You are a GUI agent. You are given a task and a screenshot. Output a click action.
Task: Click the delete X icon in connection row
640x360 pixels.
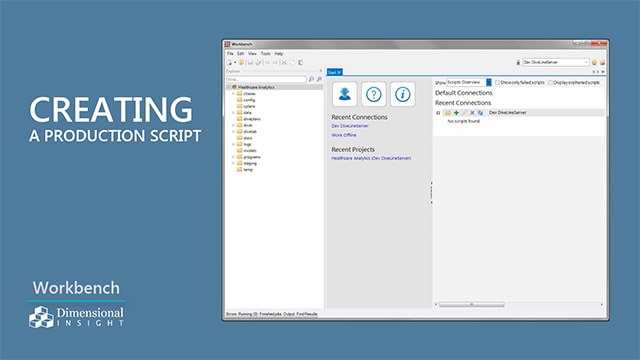[x=472, y=113]
